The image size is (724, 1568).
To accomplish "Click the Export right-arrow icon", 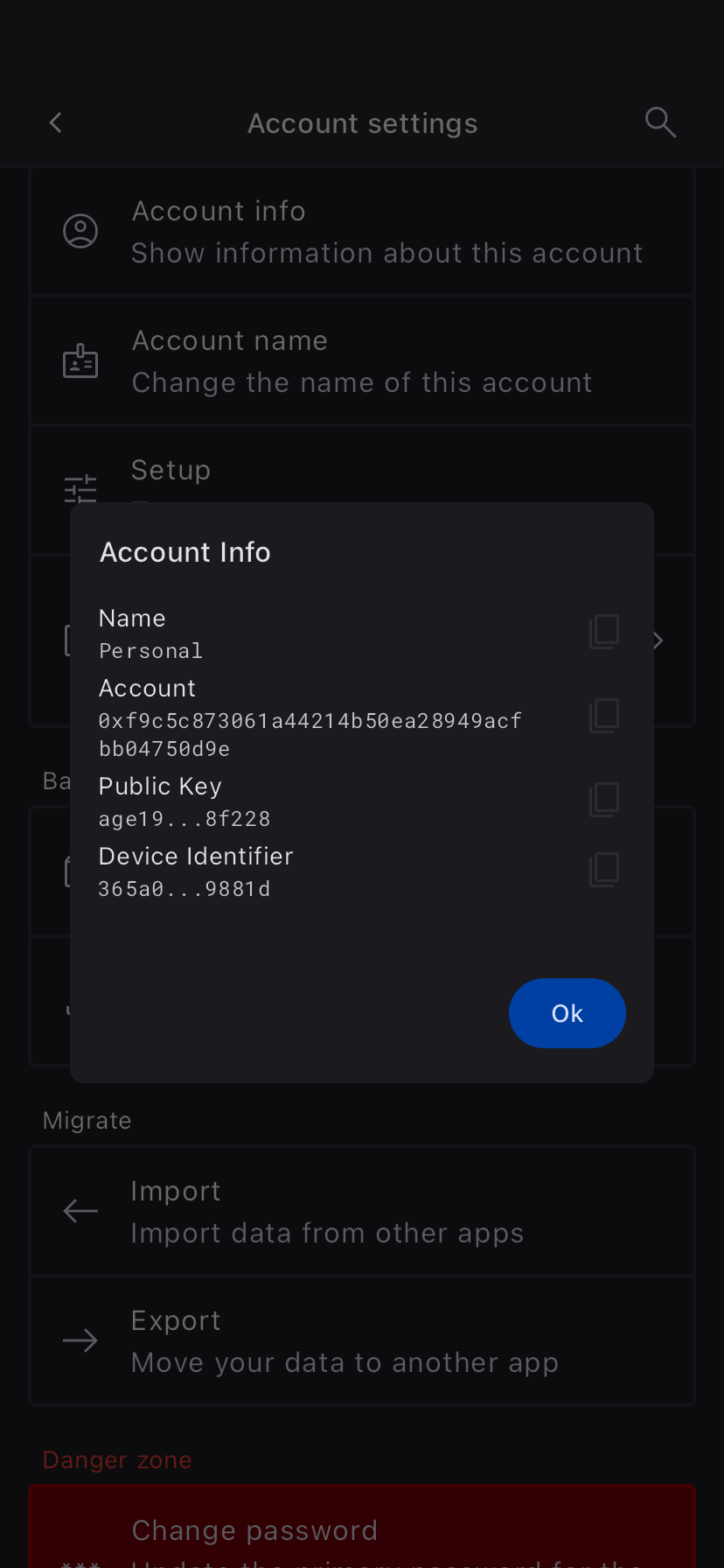I will tap(80, 1341).
